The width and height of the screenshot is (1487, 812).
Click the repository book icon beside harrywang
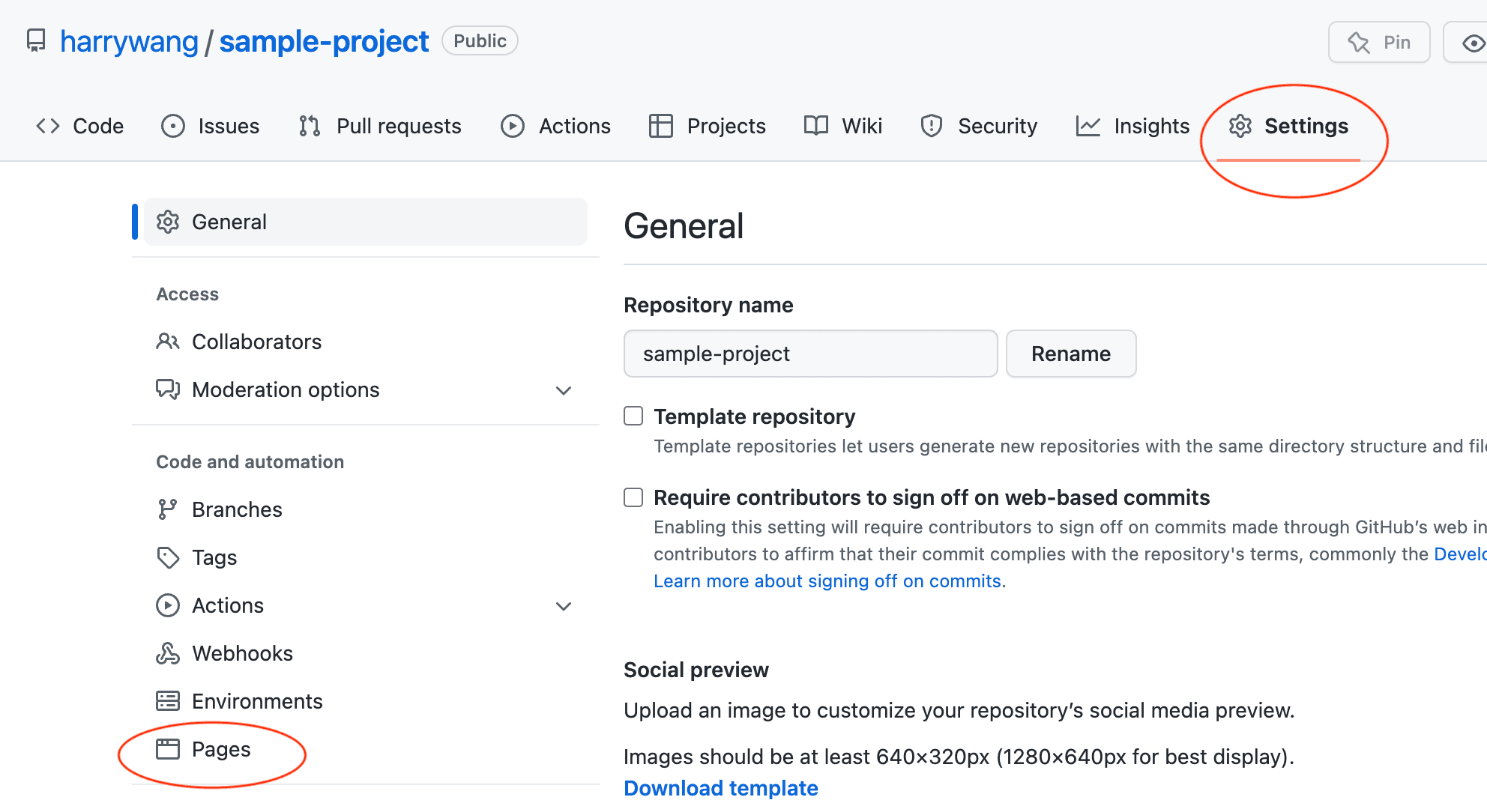click(x=36, y=41)
